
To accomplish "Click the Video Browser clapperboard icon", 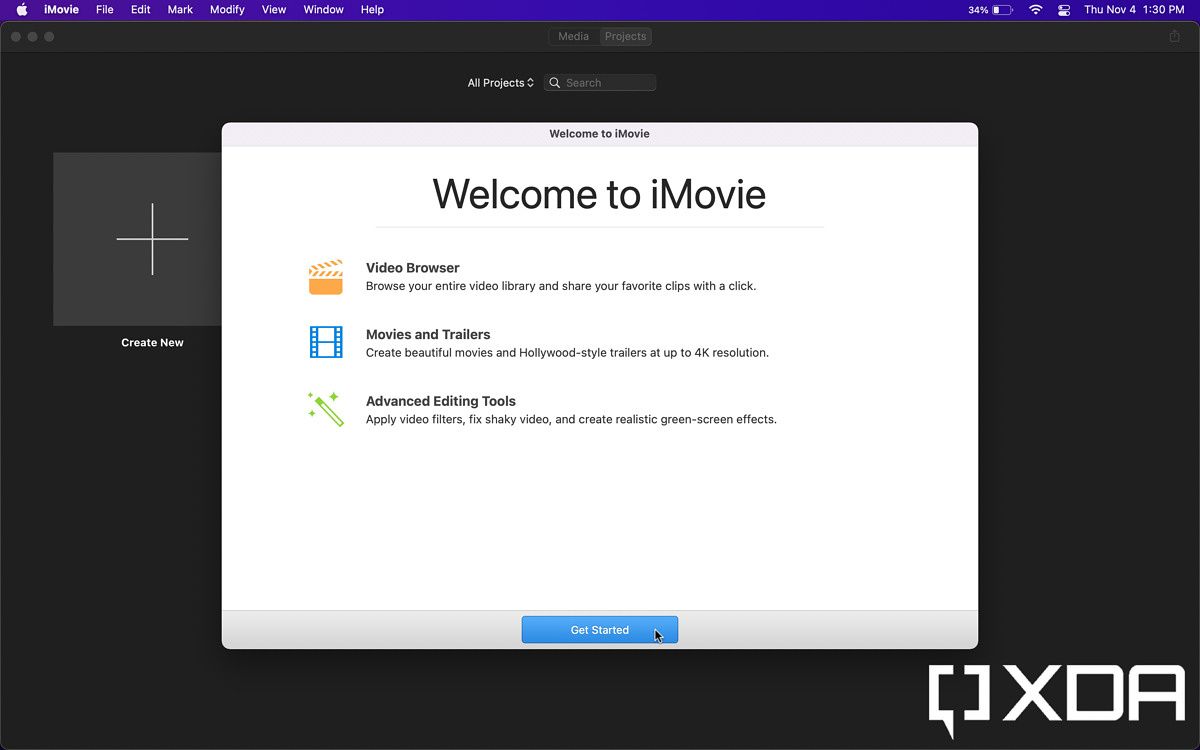I will click(x=325, y=276).
